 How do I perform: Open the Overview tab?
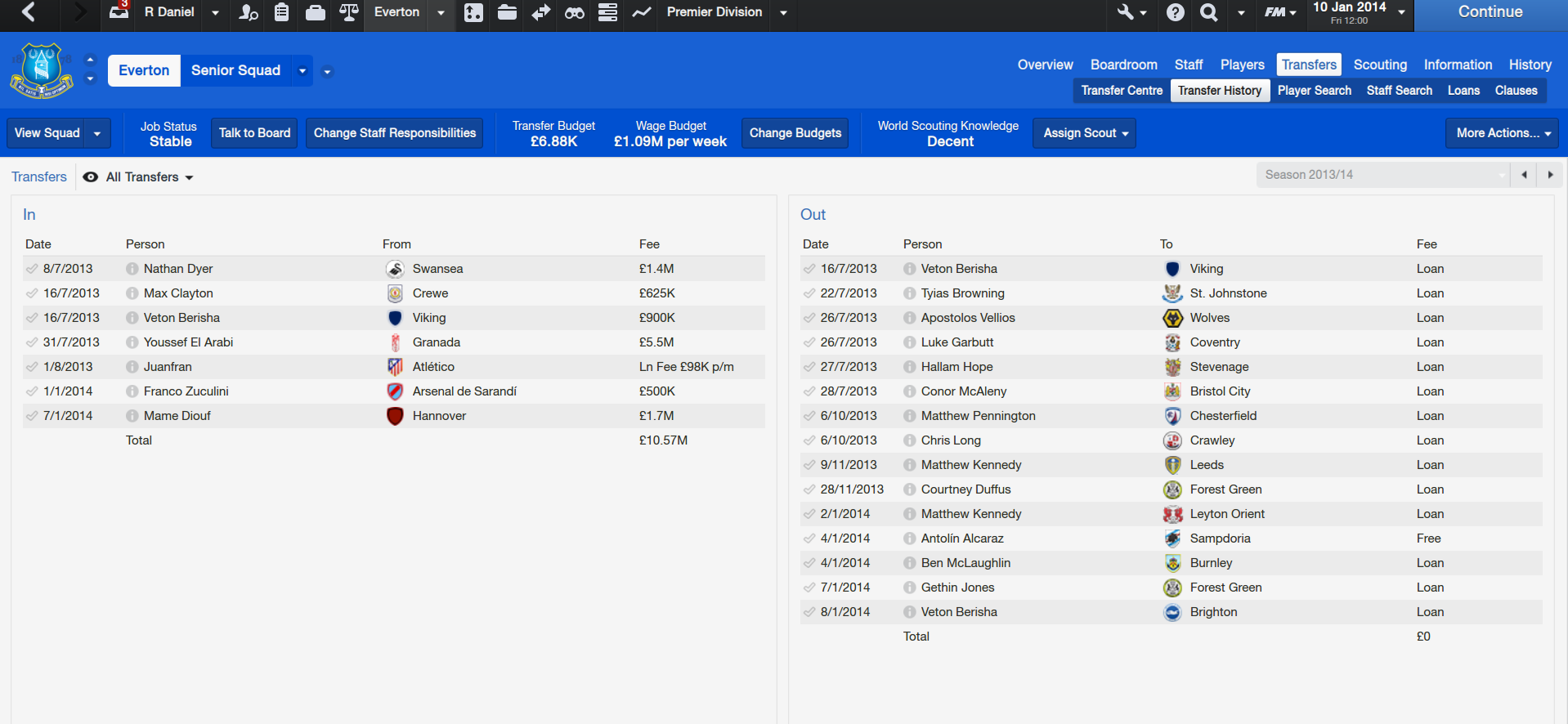coord(1045,65)
